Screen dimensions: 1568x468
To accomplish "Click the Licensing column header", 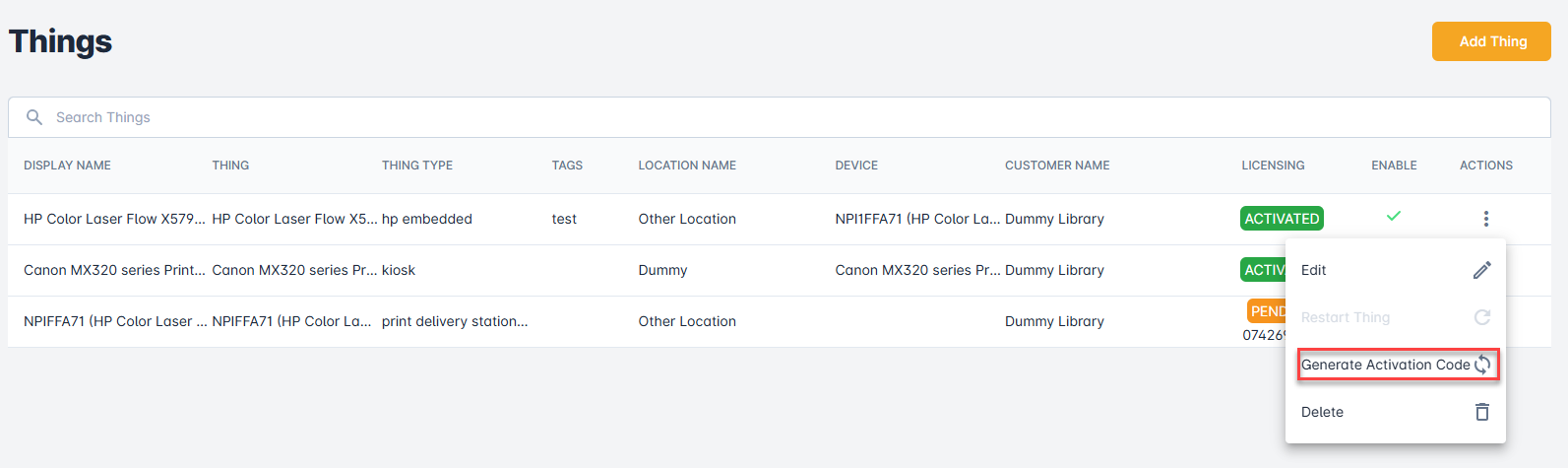I will (x=1273, y=166).
